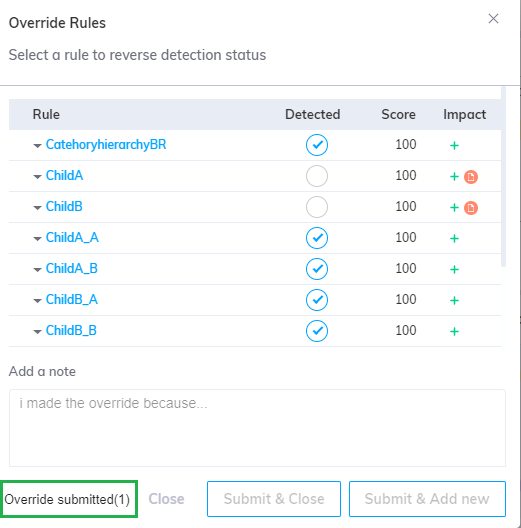This screenshot has width=521, height=528.
Task: Click the orange note icon for ChildA
Action: tap(471, 177)
